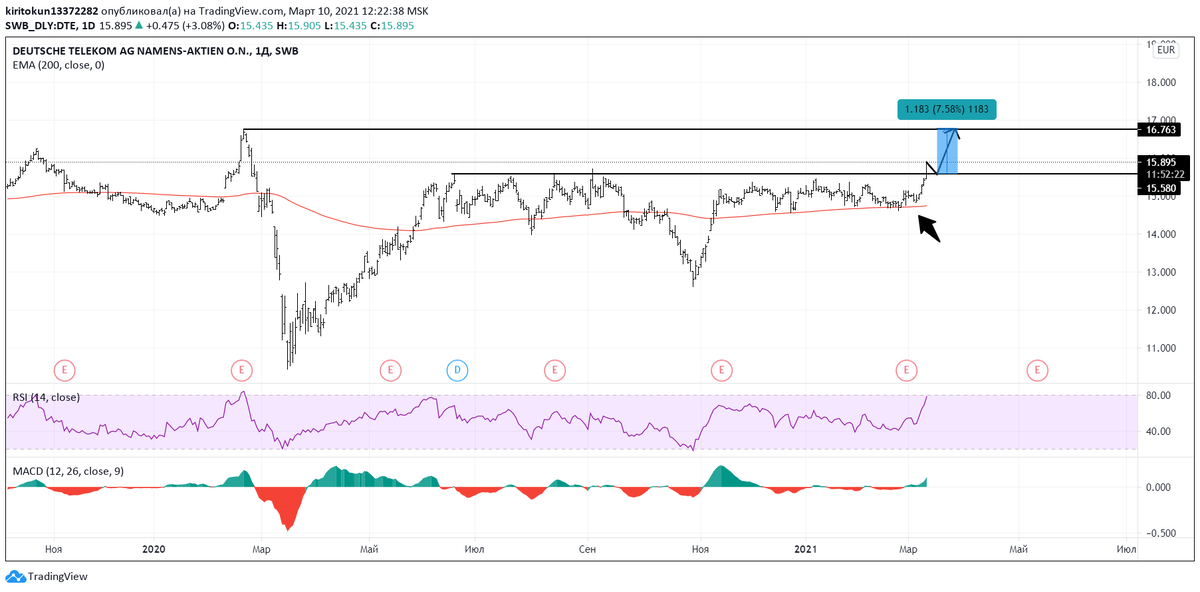Click the blue D dividend marker
Image resolution: width=1200 pixels, height=592 pixels.
(457, 370)
